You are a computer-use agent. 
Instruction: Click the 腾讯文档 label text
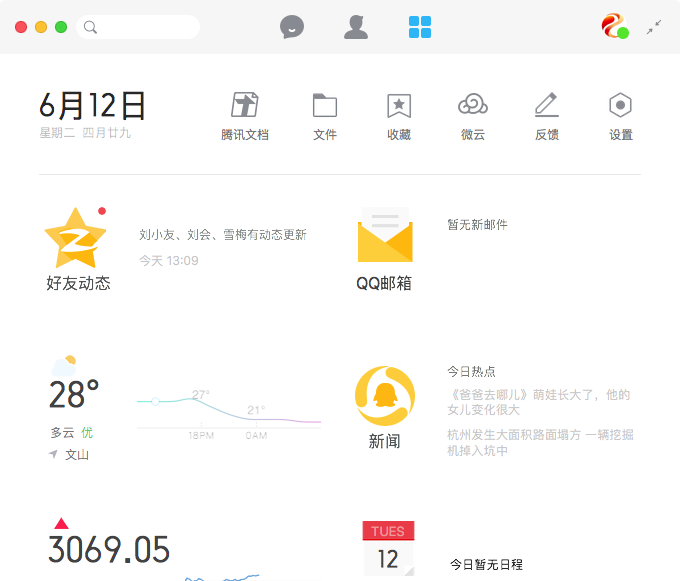pos(245,135)
